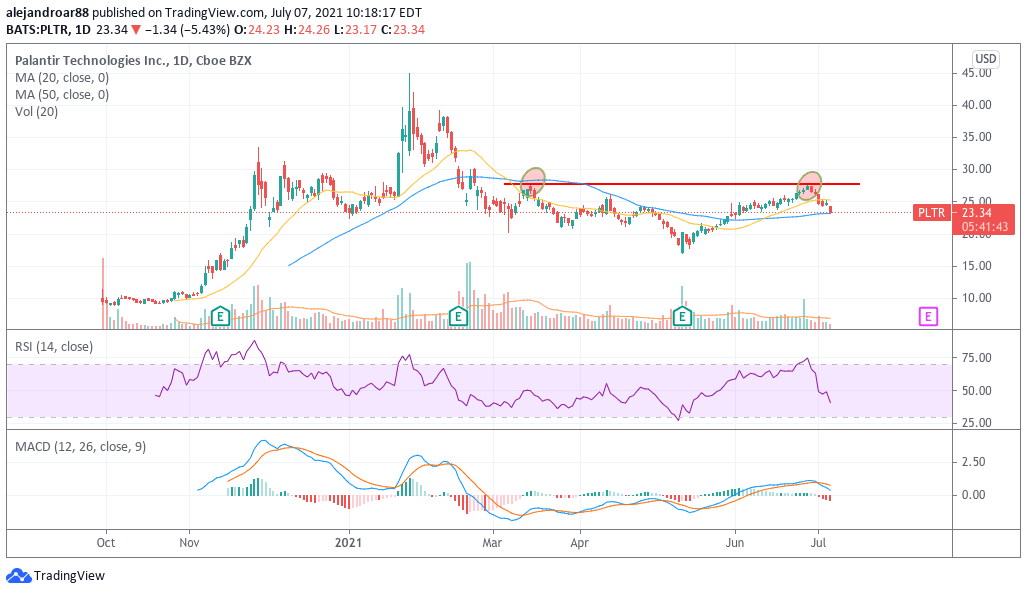Click the March shaded ellipse marking

point(533,183)
